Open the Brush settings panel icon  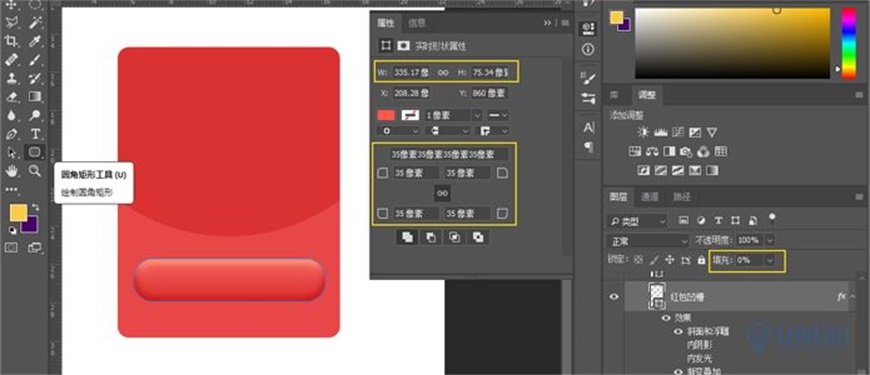point(589,77)
